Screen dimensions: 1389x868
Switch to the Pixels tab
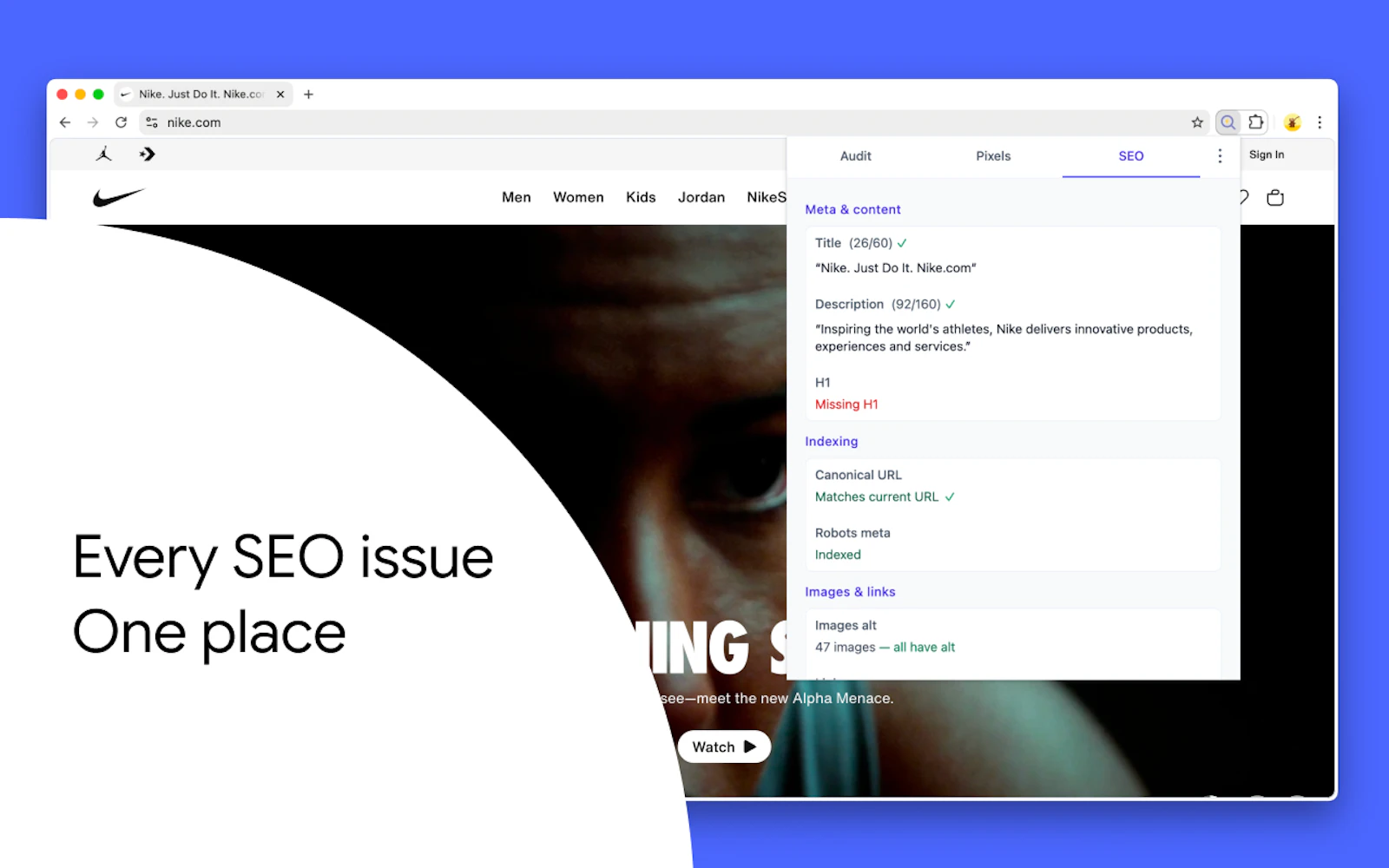[993, 156]
